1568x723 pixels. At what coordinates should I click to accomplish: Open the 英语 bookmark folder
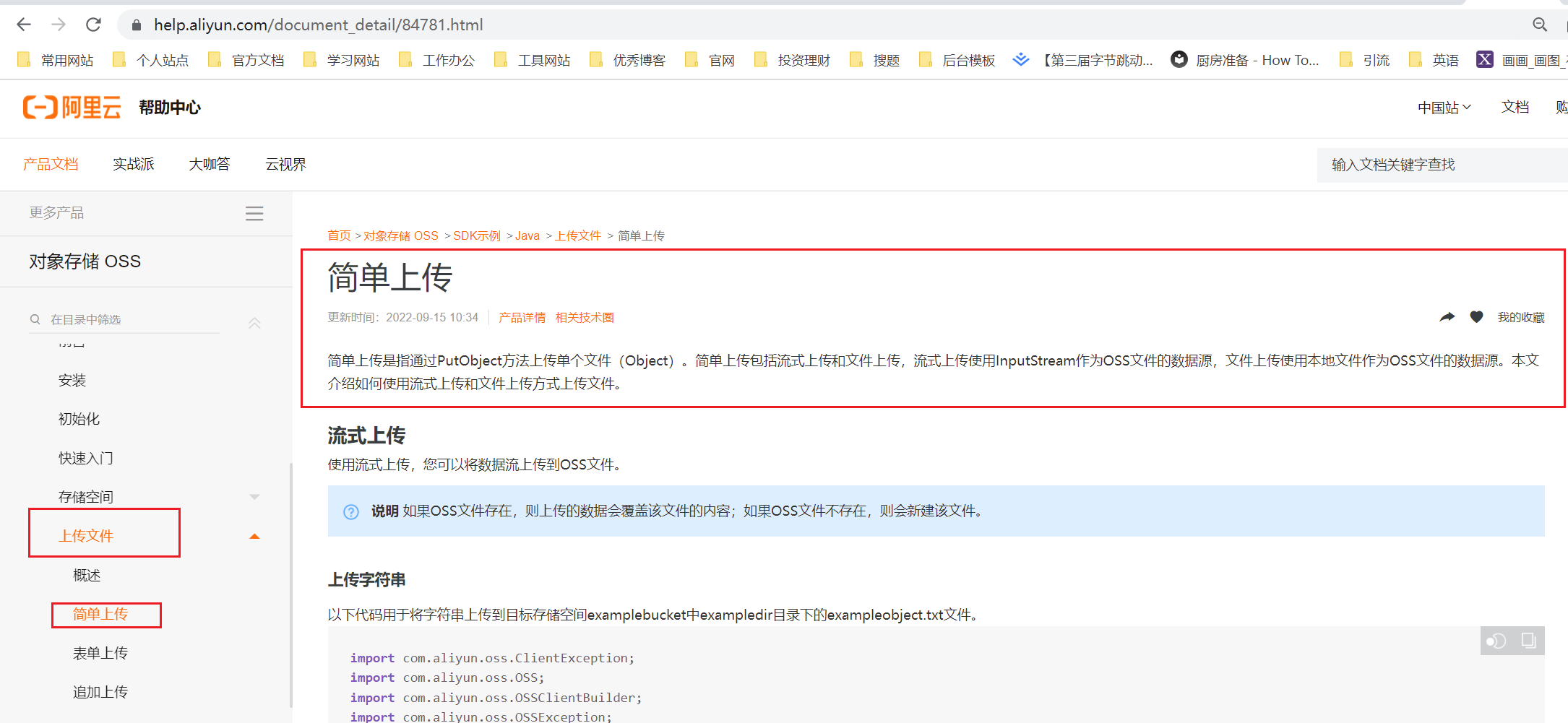click(x=1434, y=60)
